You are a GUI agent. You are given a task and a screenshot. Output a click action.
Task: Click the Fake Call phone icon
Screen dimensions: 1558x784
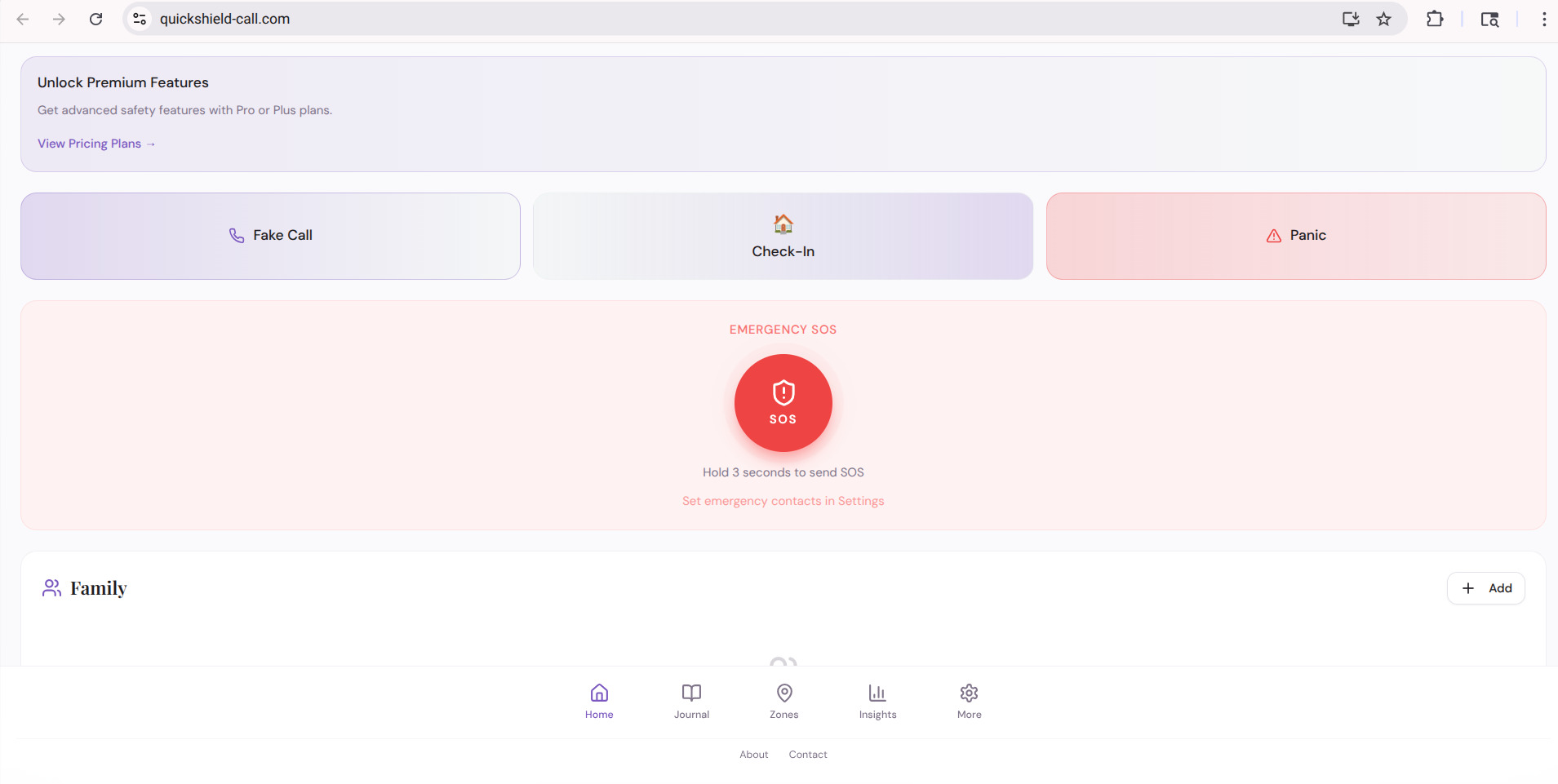click(237, 235)
